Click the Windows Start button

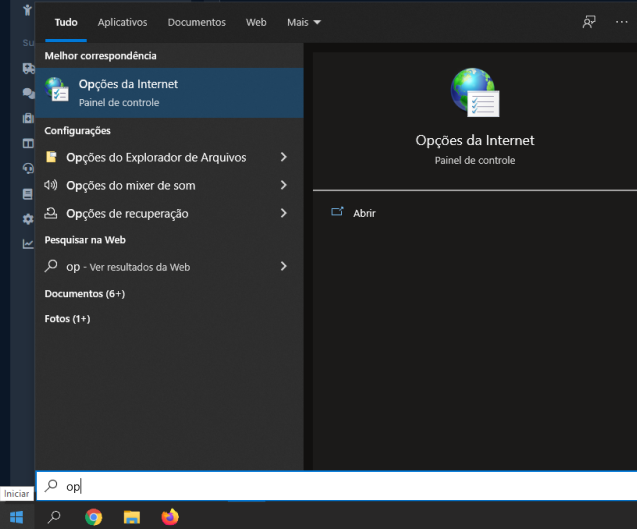[17, 517]
